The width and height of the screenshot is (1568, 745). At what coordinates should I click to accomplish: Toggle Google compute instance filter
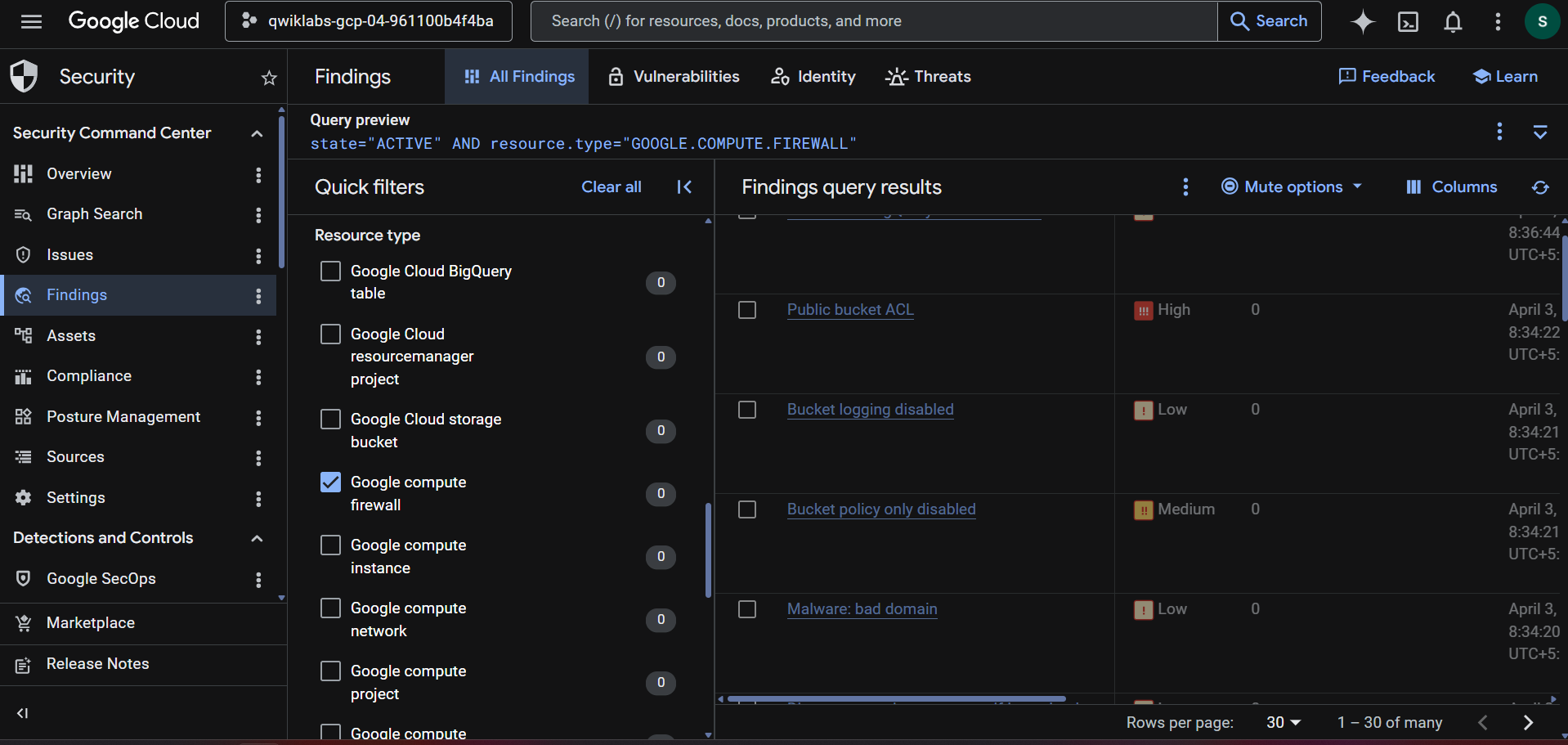pyautogui.click(x=330, y=545)
